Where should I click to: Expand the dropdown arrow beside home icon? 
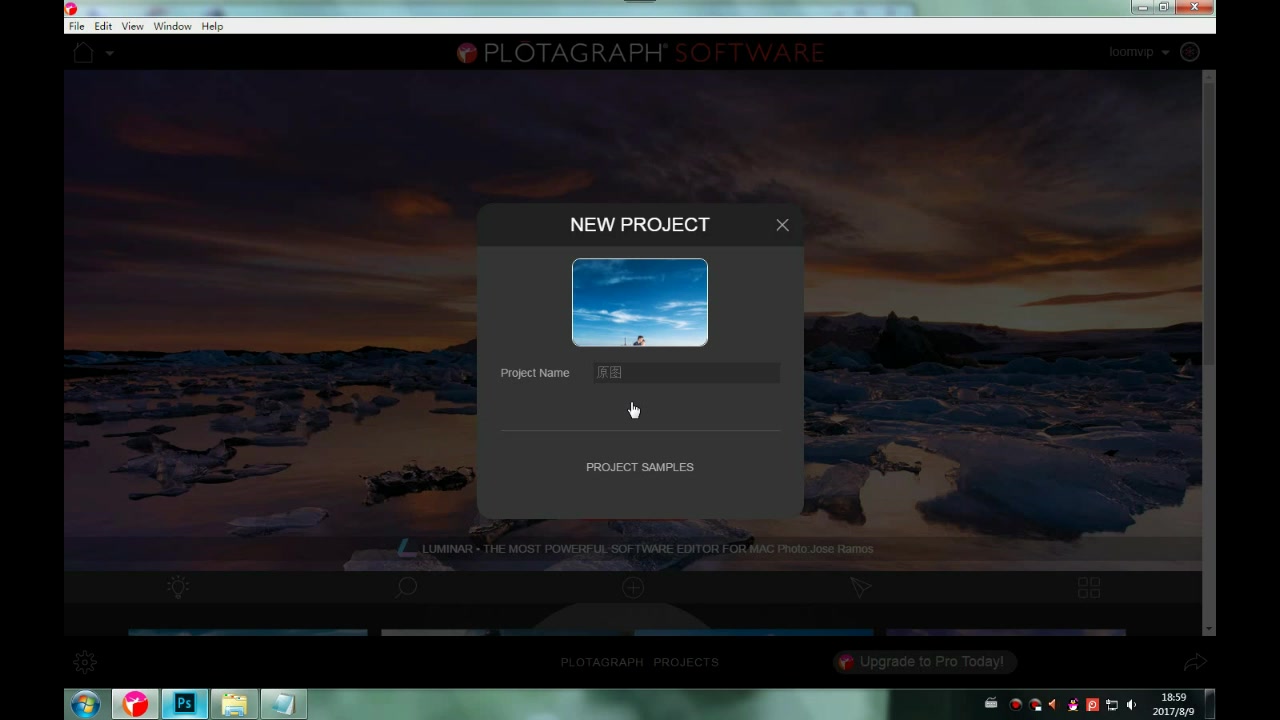point(109,53)
